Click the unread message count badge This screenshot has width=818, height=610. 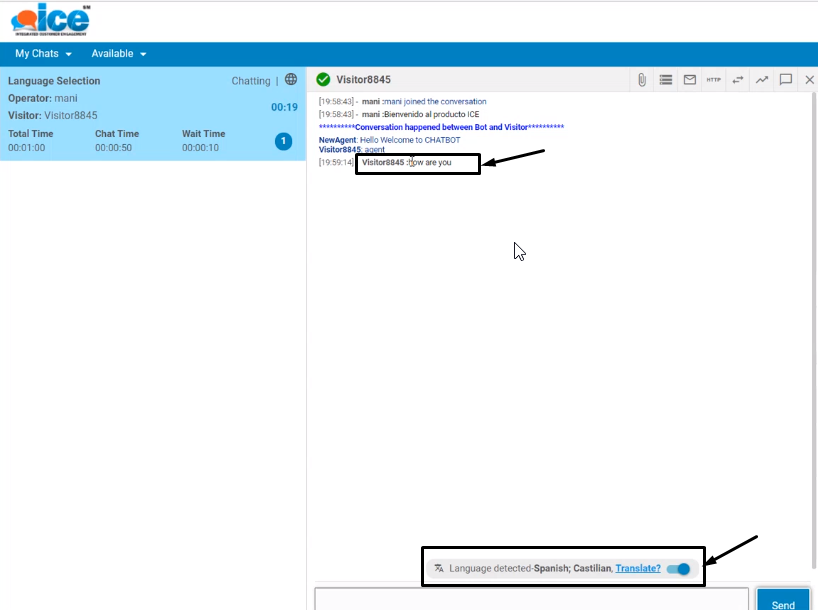coord(283,142)
